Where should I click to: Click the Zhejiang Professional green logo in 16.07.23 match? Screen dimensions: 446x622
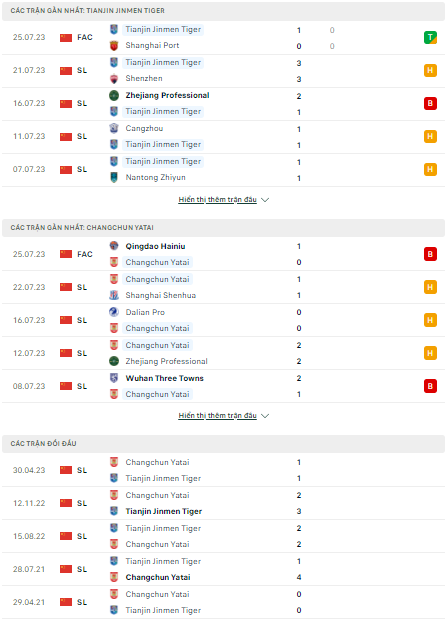coord(114,96)
